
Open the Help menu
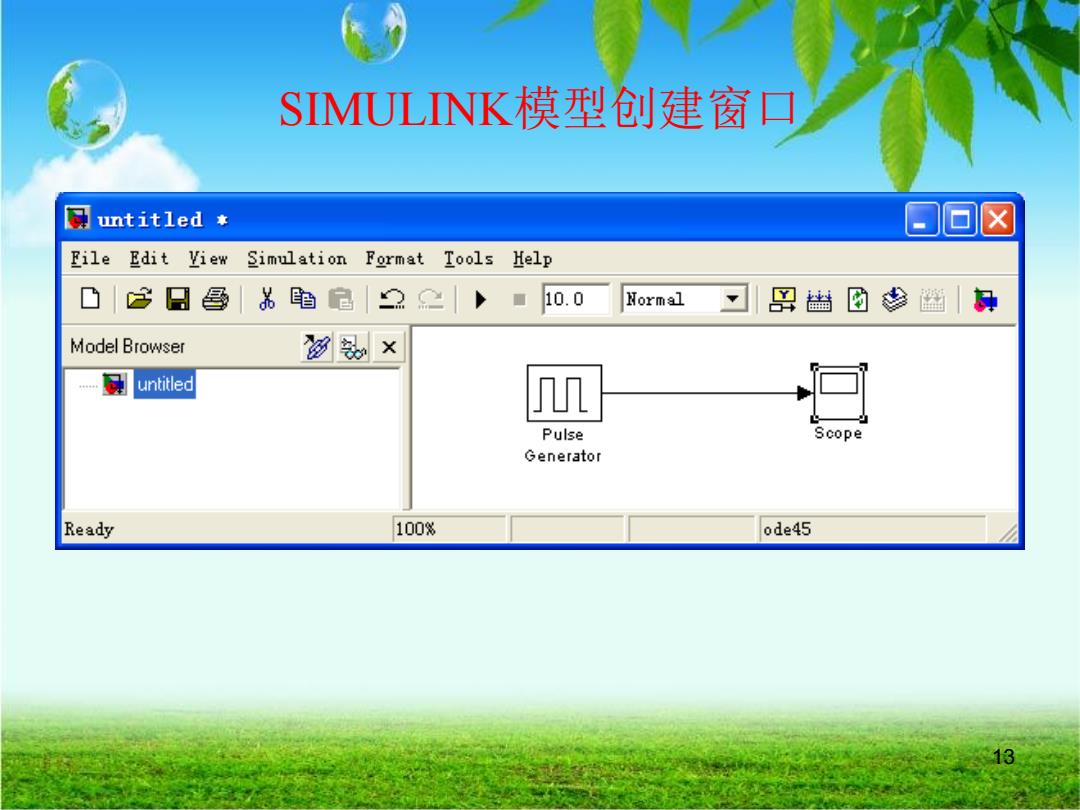532,259
